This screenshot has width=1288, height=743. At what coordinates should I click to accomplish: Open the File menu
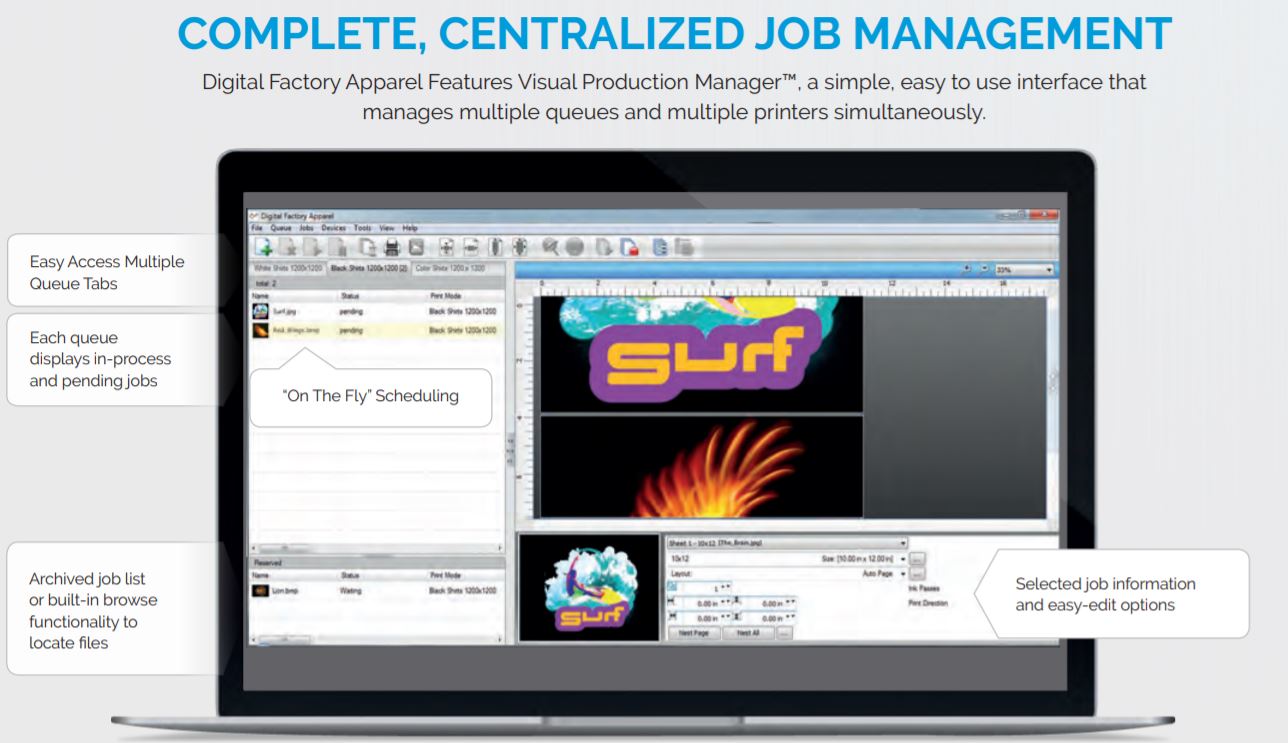(256, 228)
